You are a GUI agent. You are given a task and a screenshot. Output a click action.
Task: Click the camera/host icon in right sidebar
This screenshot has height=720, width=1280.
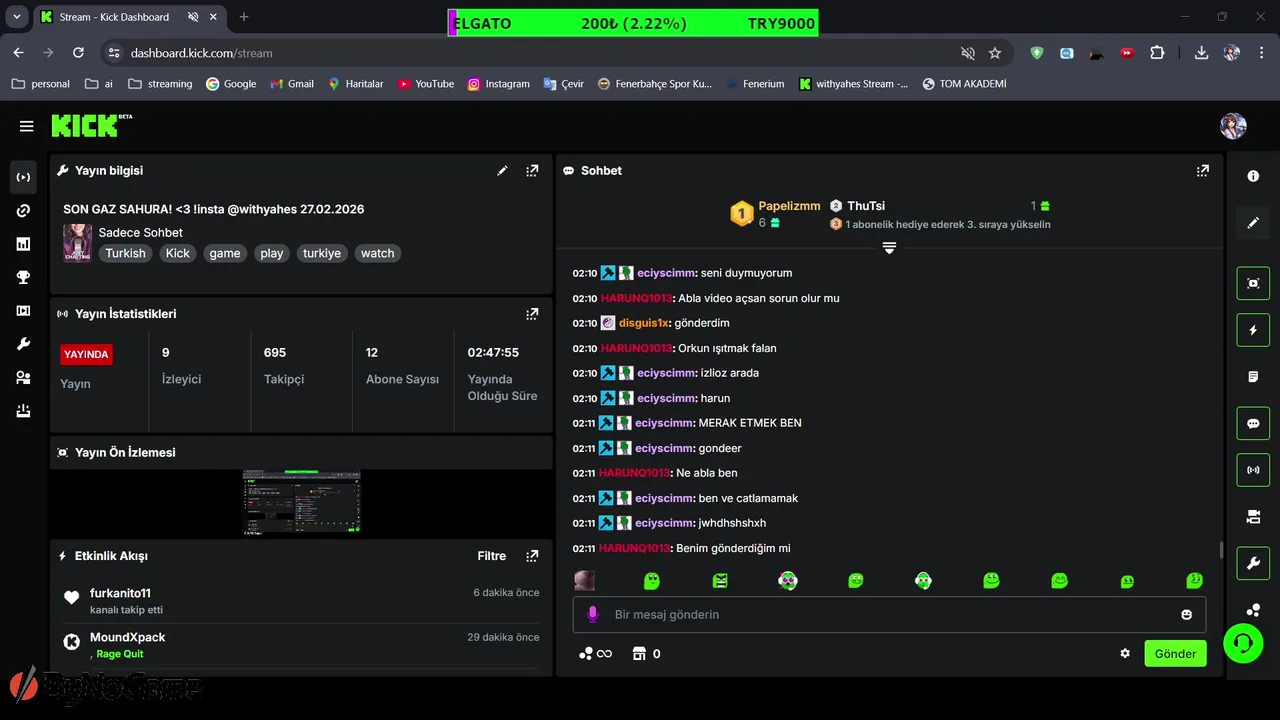coord(1253,517)
